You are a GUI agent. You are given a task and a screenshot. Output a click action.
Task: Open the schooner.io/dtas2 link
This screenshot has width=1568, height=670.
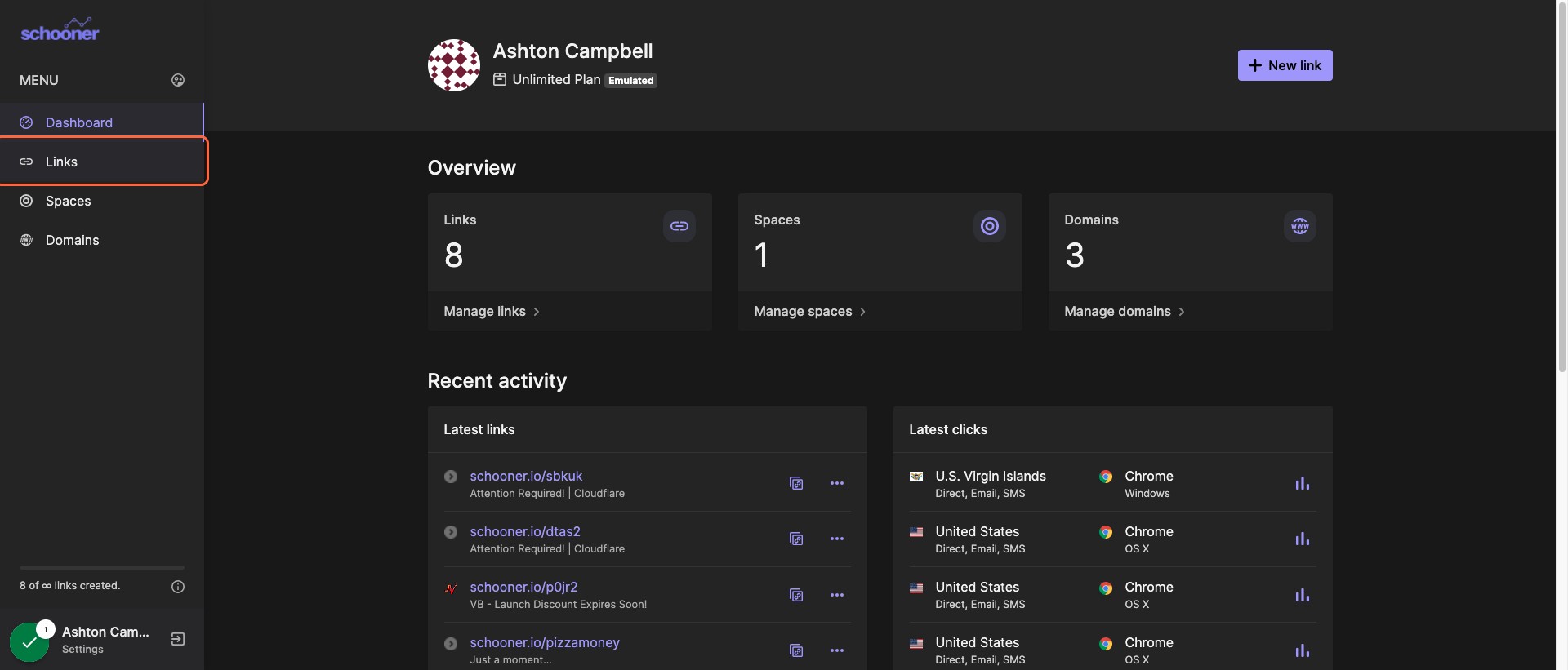point(525,531)
